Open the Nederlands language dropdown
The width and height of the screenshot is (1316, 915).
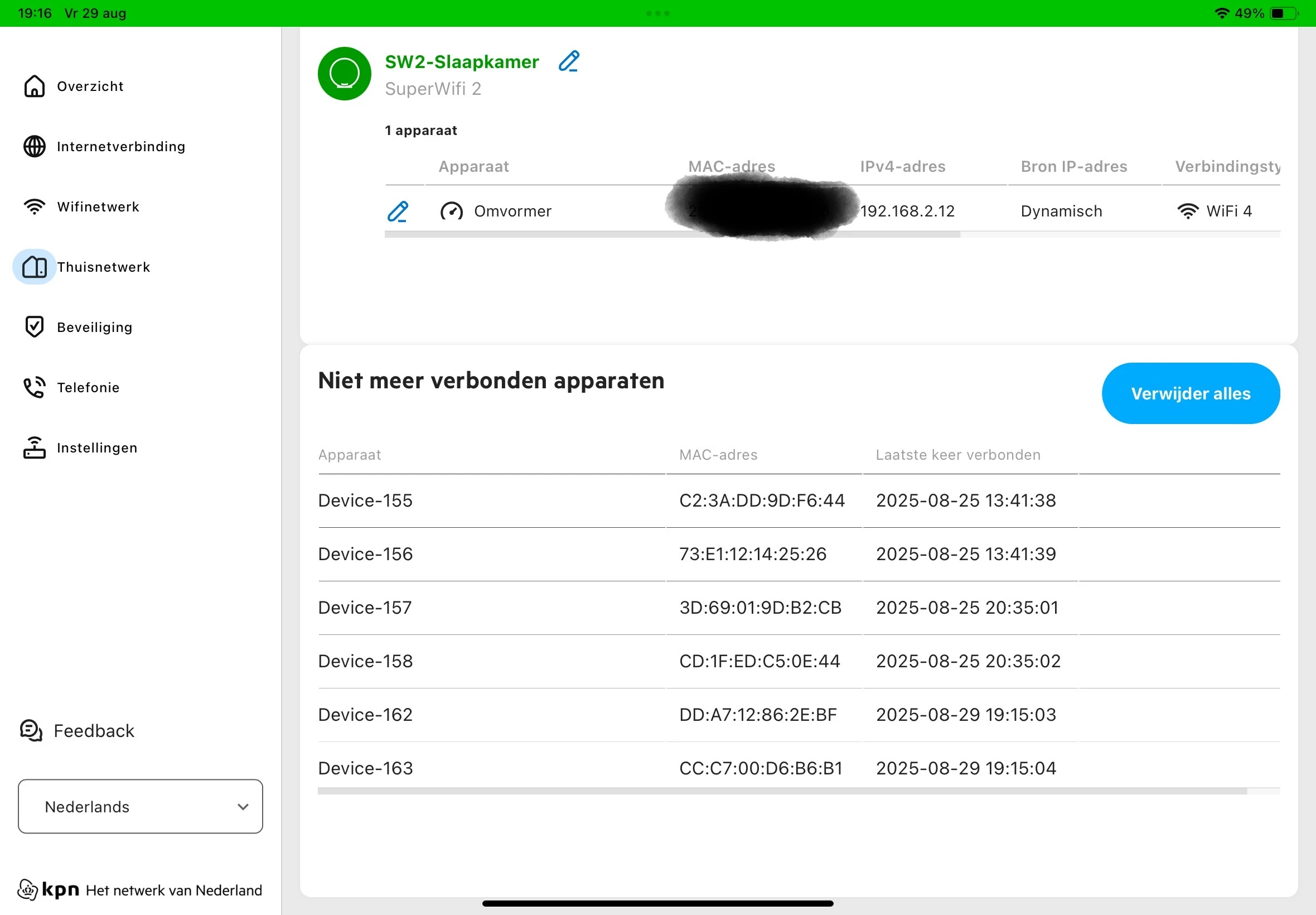coord(140,807)
